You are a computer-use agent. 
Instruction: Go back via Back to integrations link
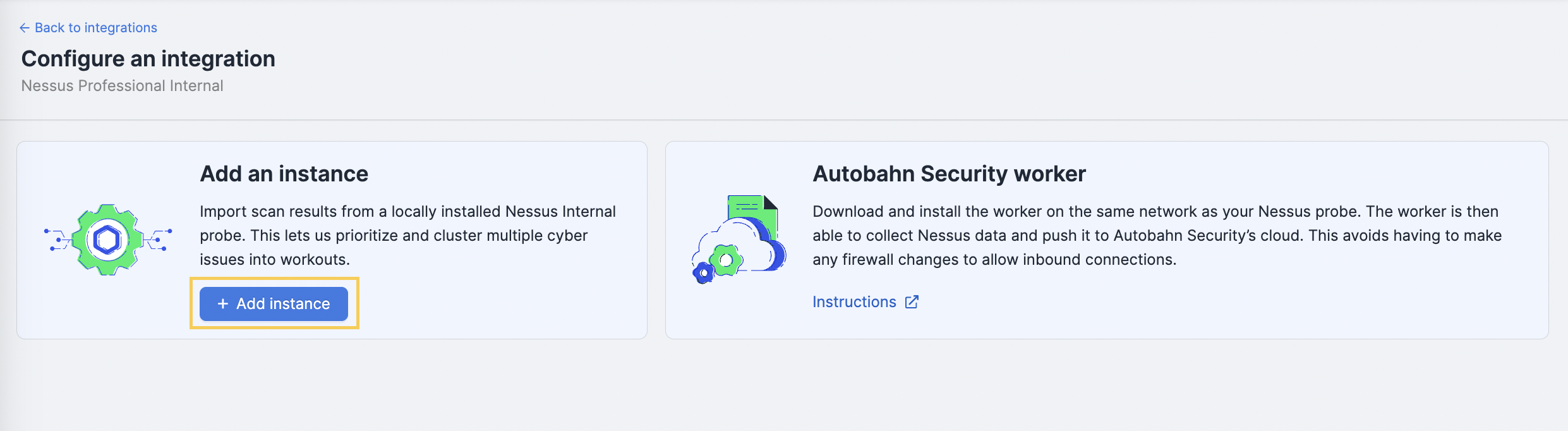(x=88, y=28)
